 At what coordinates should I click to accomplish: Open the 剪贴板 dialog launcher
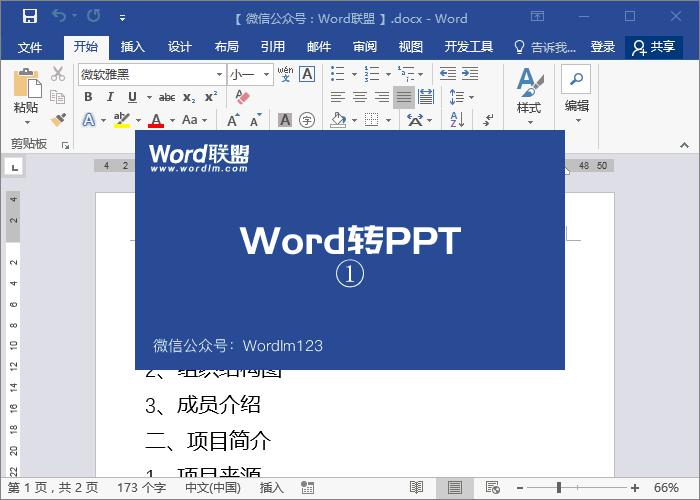pyautogui.click(x=66, y=145)
